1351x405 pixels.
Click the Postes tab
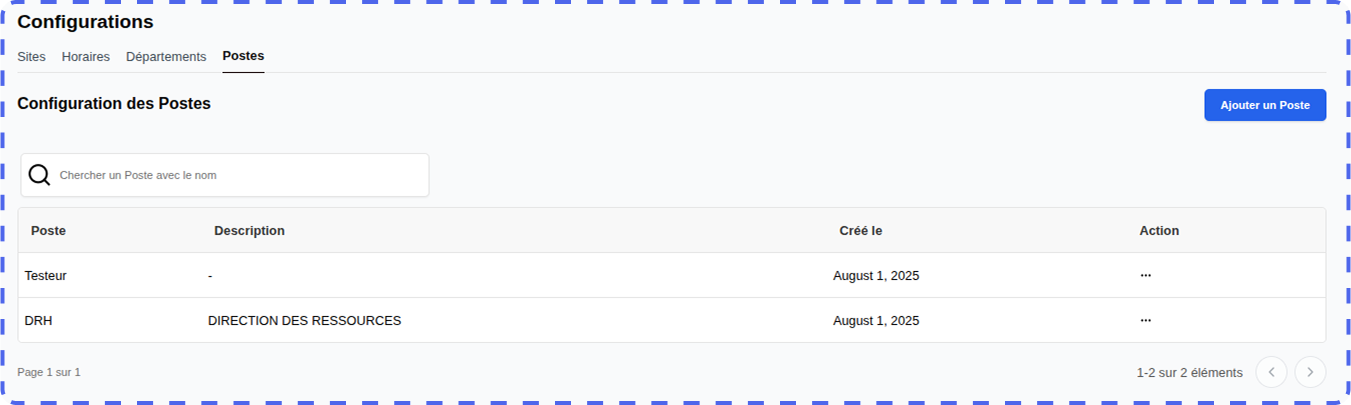243,56
